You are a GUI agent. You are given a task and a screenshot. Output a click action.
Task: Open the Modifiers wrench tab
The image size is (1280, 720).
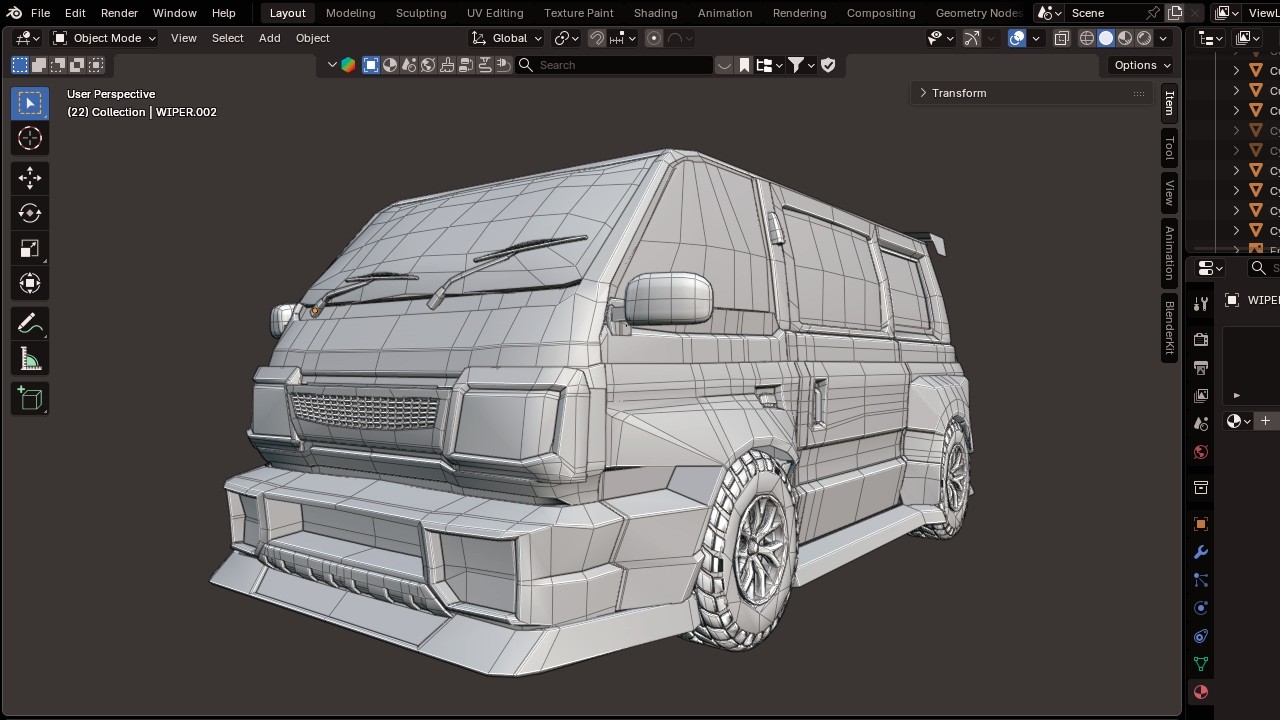click(1201, 552)
